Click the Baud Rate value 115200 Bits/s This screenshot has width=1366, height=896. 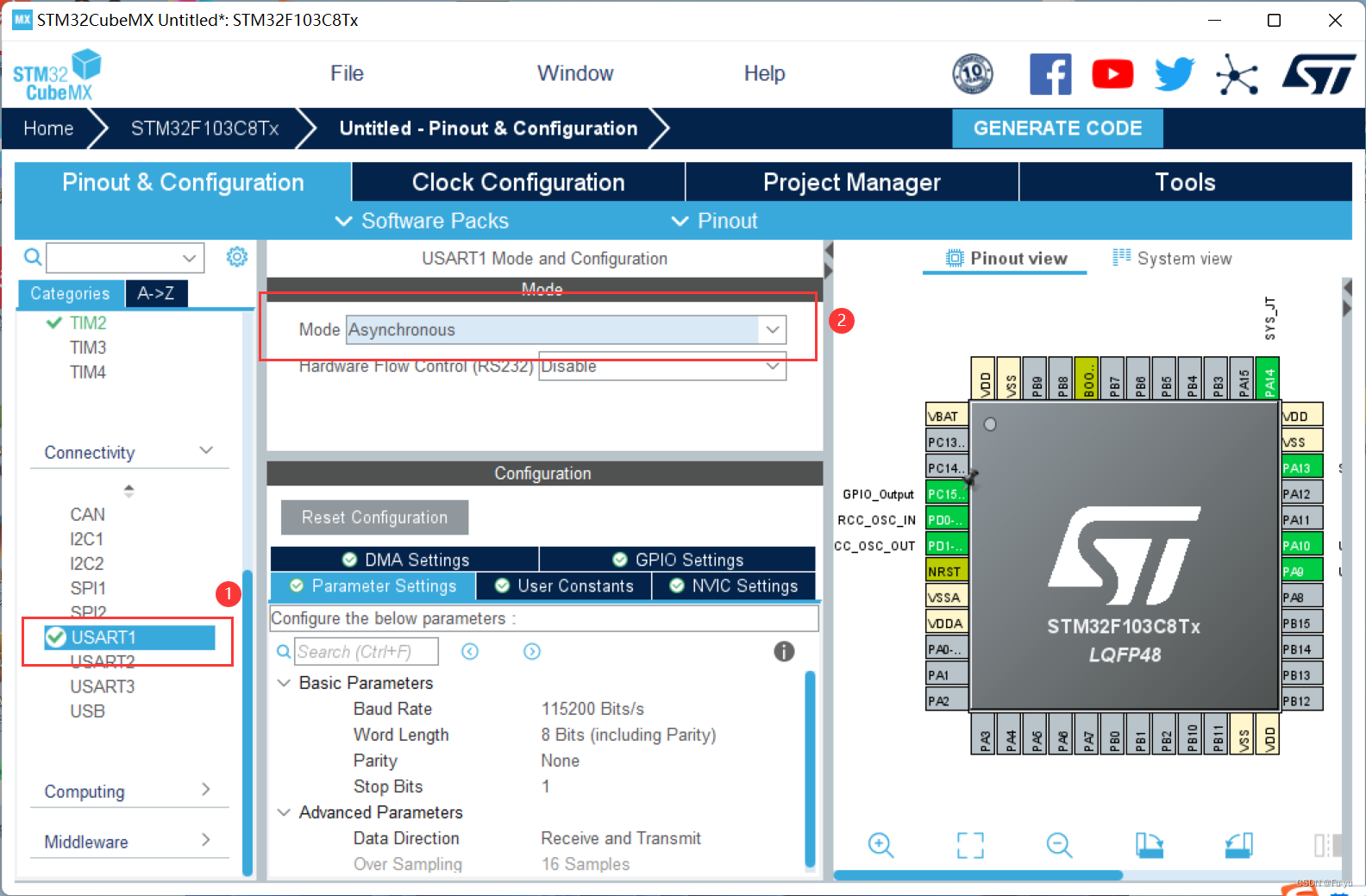pyautogui.click(x=592, y=709)
